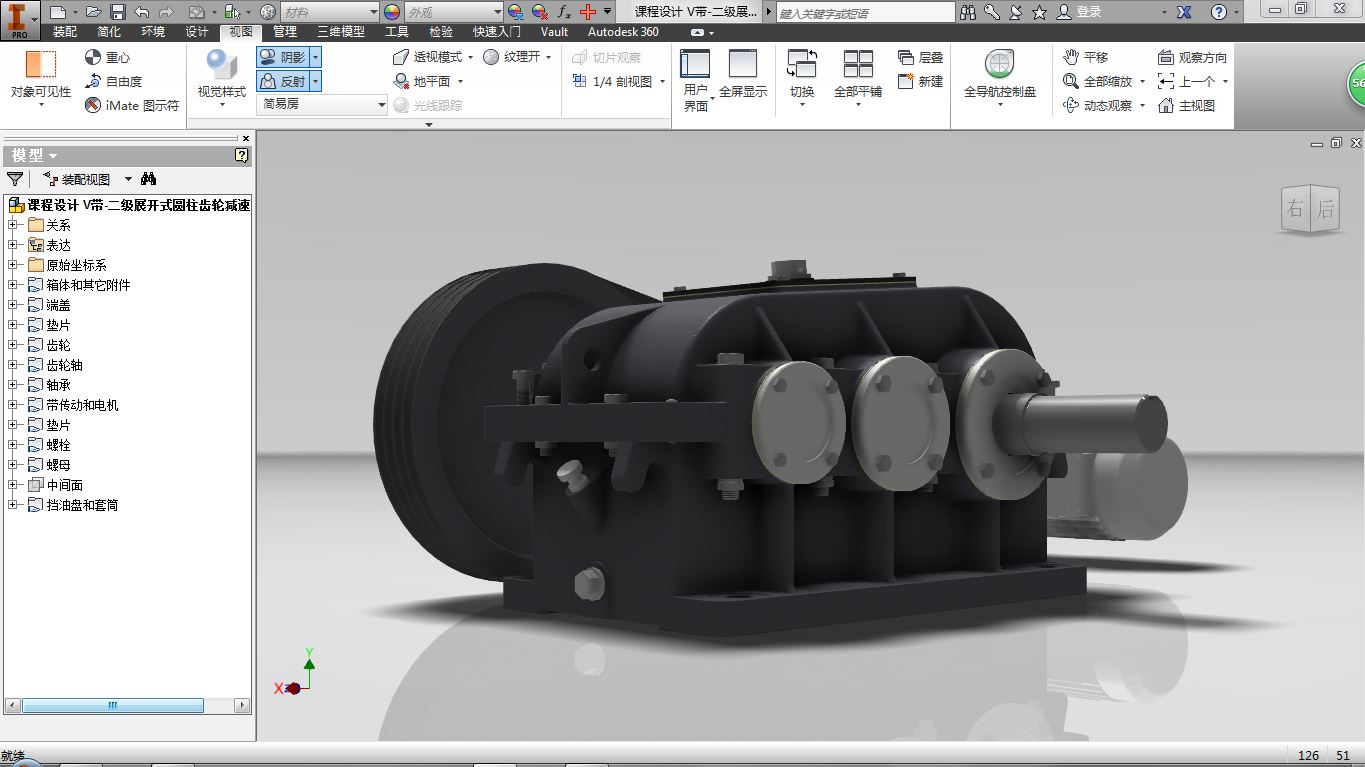Open the 简易房 lighting style dropdown

point(322,104)
